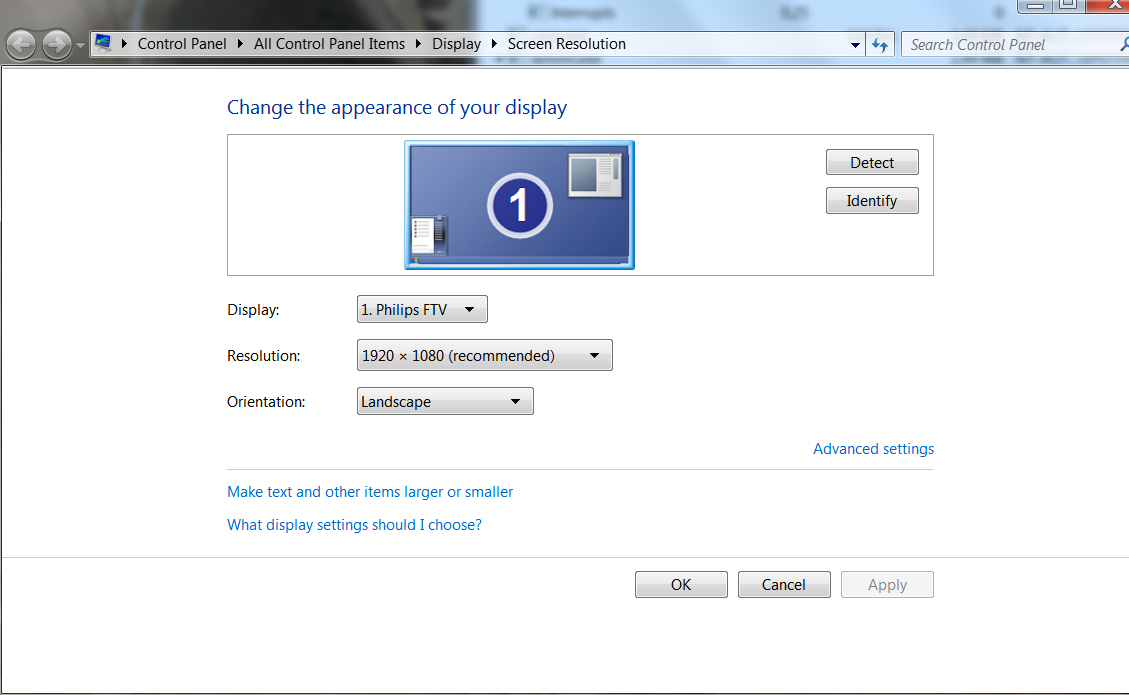1129x695 pixels.
Task: Click the Display: label
Action: click(x=253, y=310)
